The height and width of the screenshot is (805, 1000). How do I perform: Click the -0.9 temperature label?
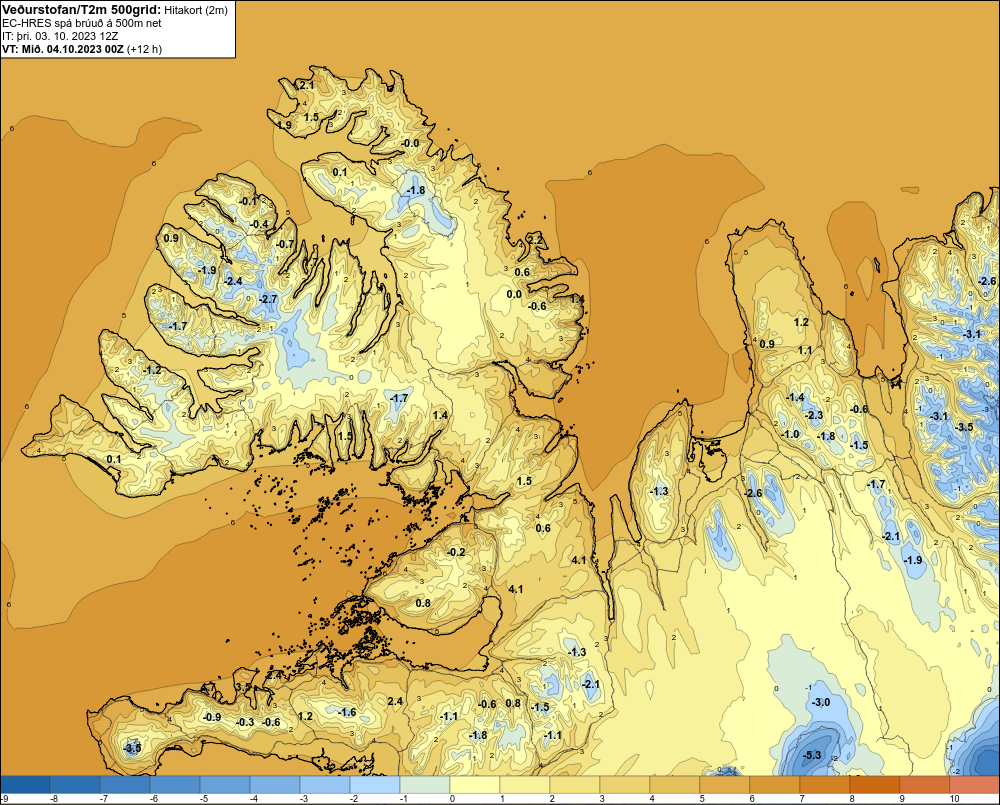coord(212,717)
